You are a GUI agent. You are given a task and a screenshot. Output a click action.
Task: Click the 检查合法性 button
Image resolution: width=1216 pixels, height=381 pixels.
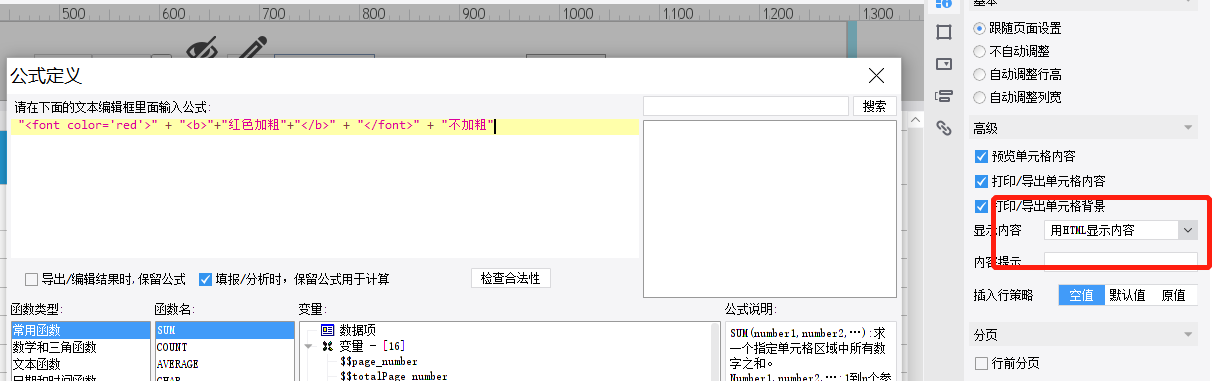coord(510,278)
